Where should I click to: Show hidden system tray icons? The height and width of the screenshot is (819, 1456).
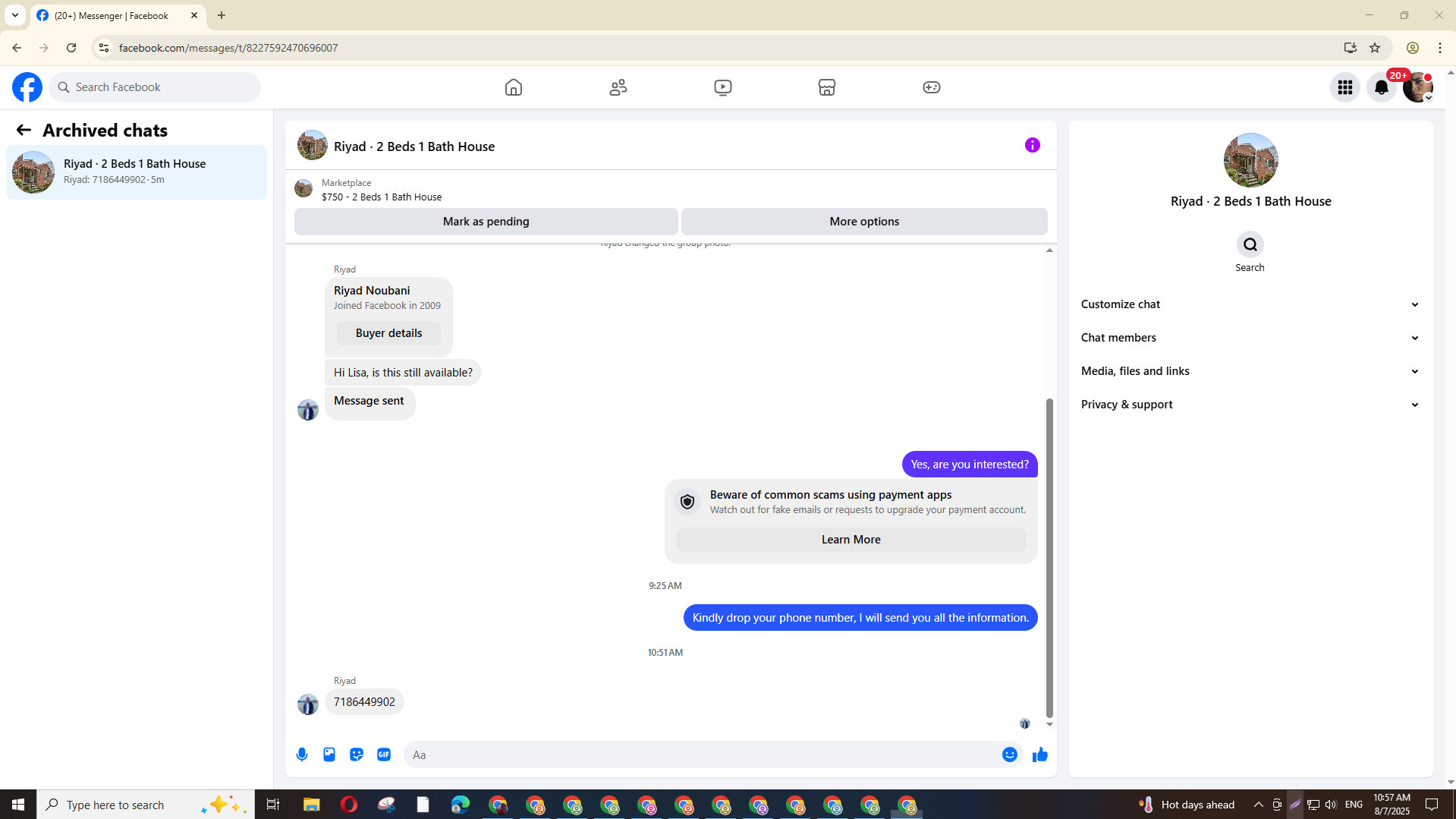[1259, 805]
